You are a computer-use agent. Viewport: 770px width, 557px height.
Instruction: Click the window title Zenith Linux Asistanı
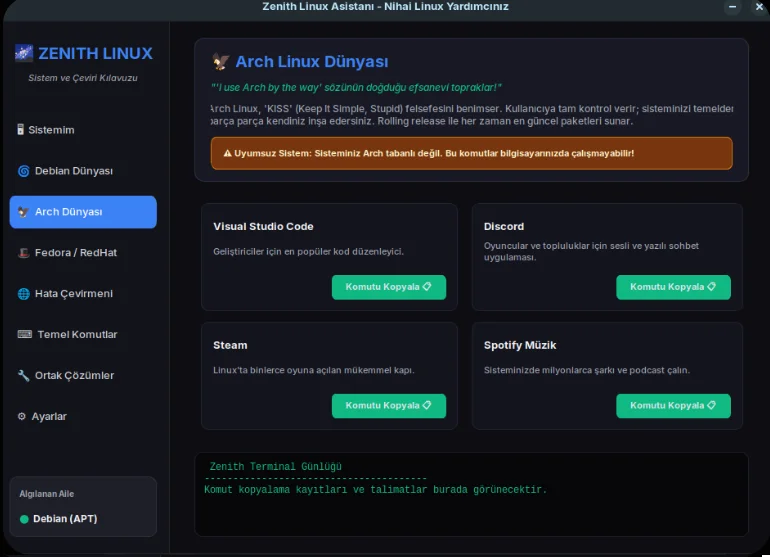coord(385,7)
